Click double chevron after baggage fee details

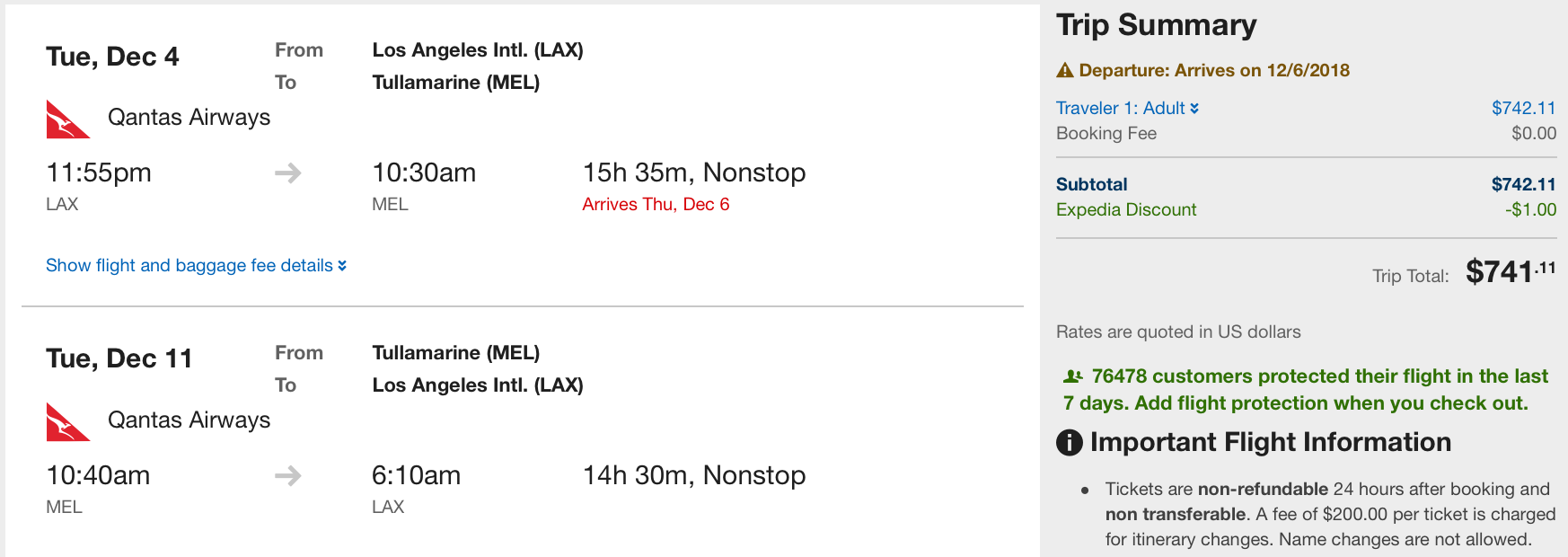[342, 266]
